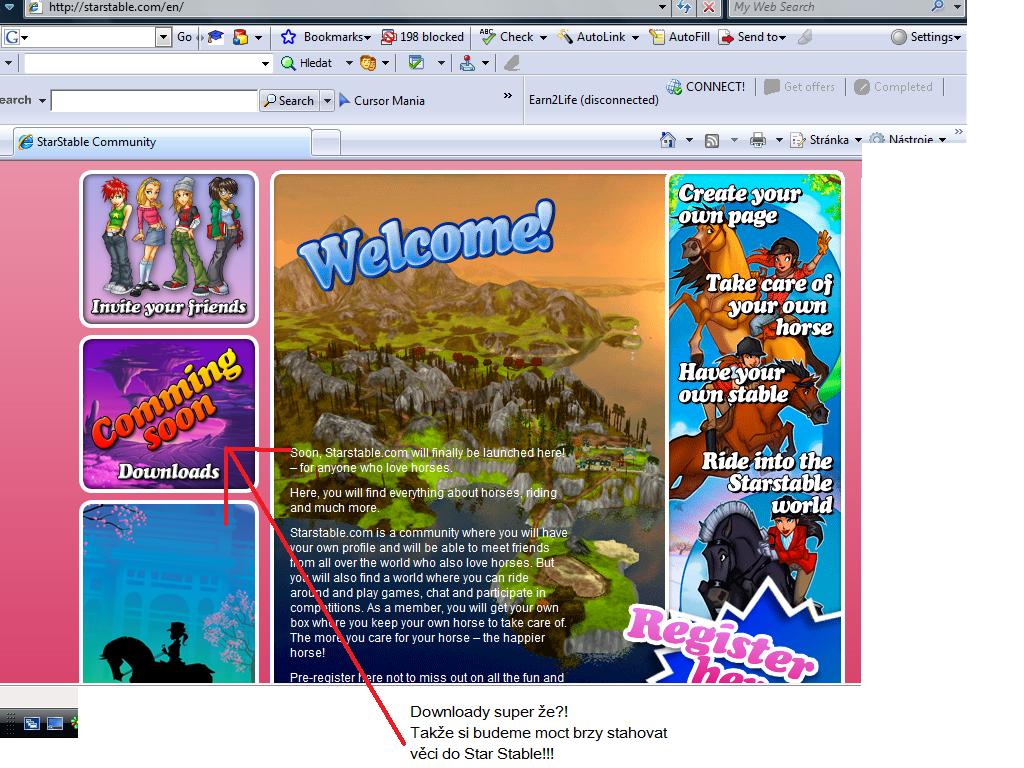
Task: Click the graduation cap toolbar icon
Action: click(x=216, y=37)
